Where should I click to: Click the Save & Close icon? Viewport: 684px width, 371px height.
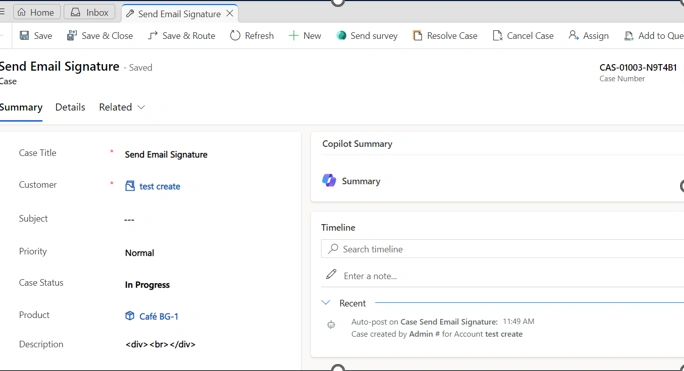click(72, 35)
